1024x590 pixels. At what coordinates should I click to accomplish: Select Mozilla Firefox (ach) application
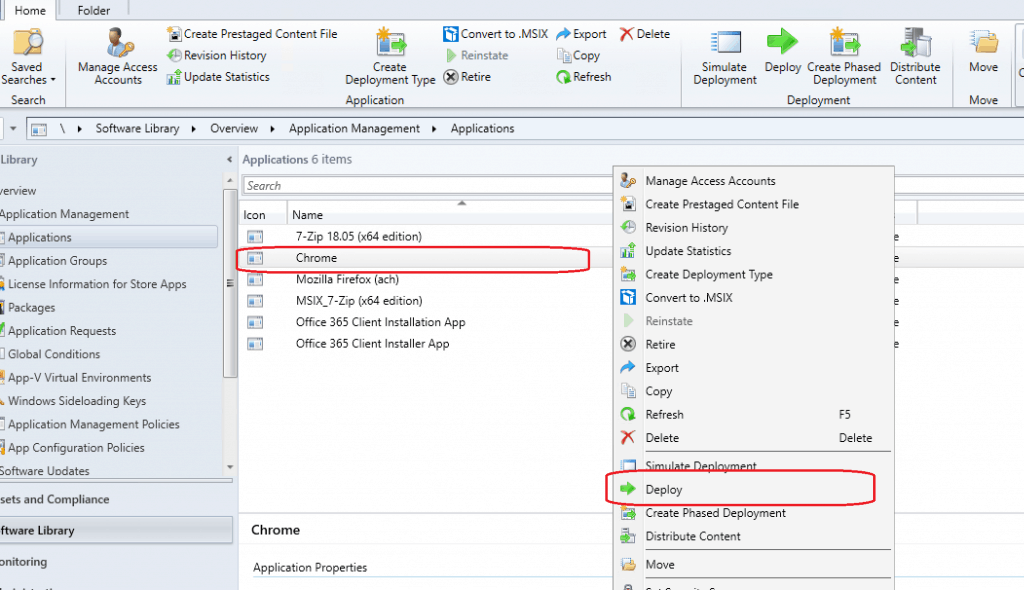click(347, 280)
